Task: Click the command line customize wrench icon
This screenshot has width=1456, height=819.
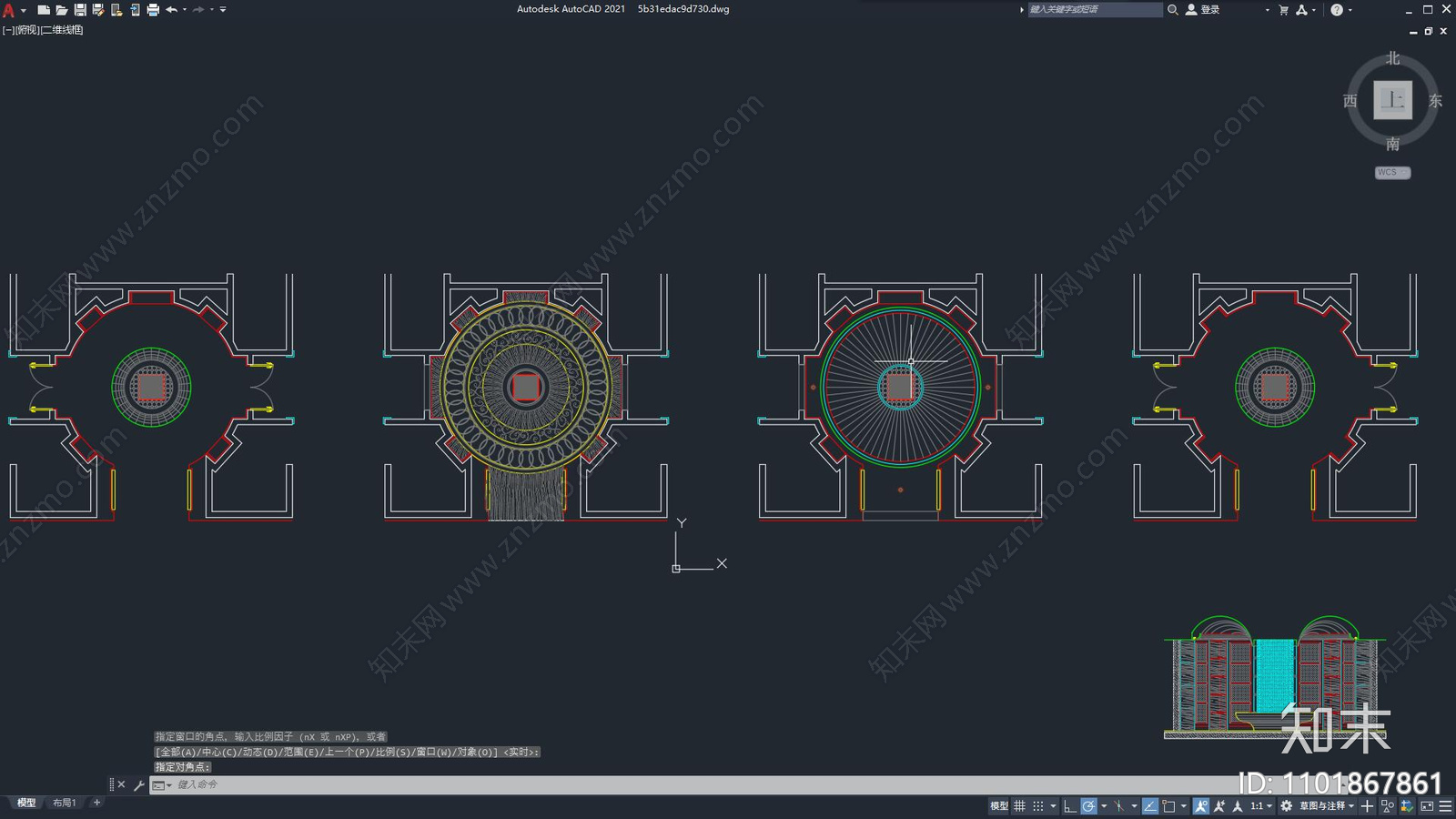Action: click(139, 784)
